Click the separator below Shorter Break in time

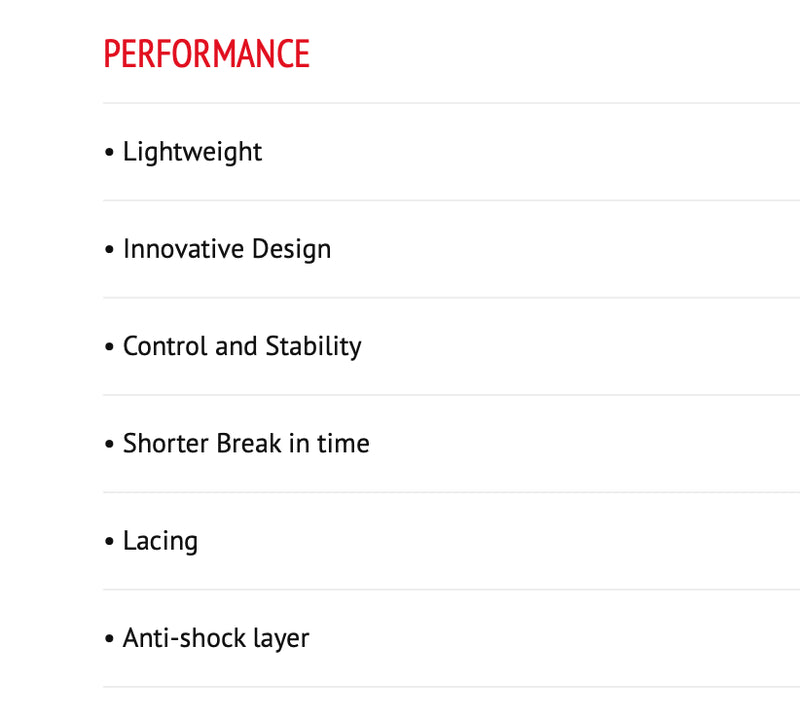pos(450,492)
